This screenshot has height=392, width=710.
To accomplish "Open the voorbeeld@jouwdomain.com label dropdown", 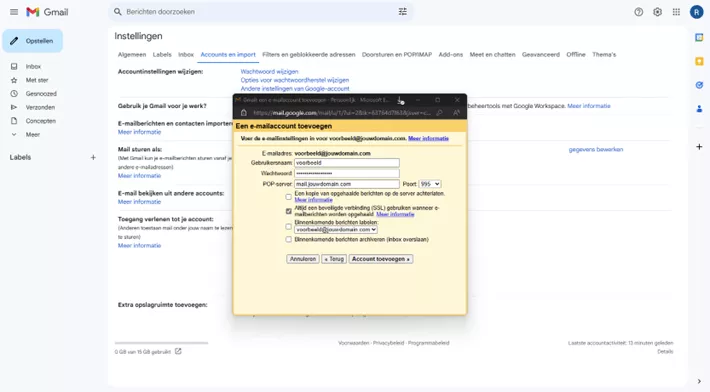I will click(x=336, y=230).
